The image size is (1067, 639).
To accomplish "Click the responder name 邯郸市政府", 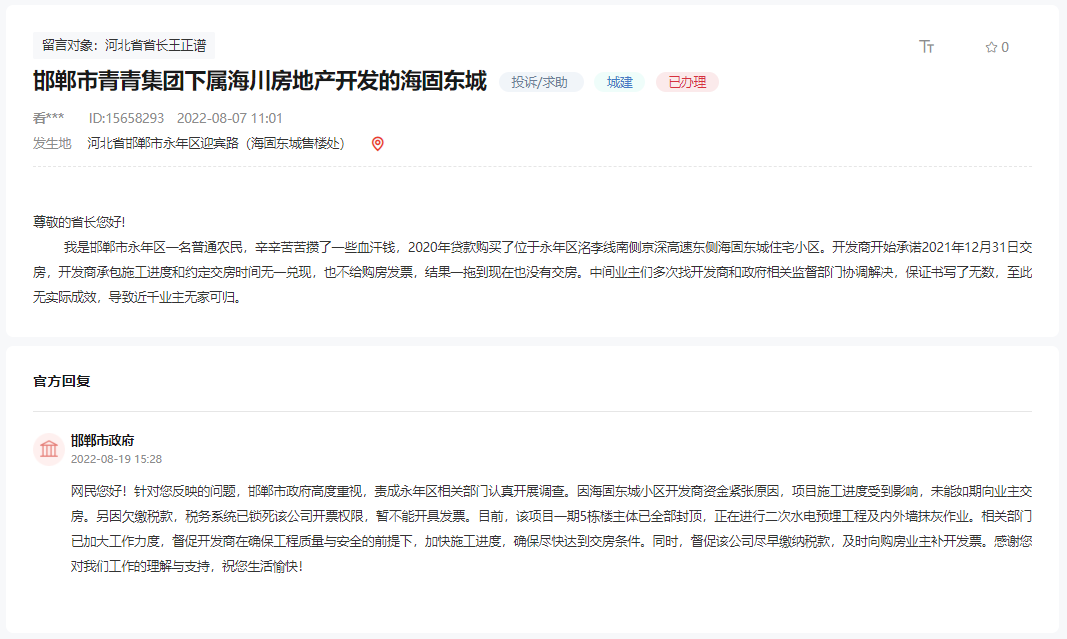I will (x=103, y=440).
